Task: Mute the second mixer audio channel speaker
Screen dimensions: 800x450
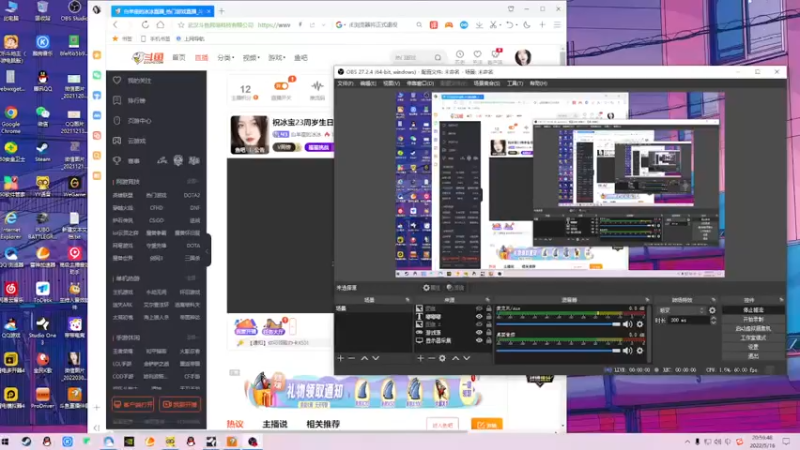Action: [x=628, y=351]
